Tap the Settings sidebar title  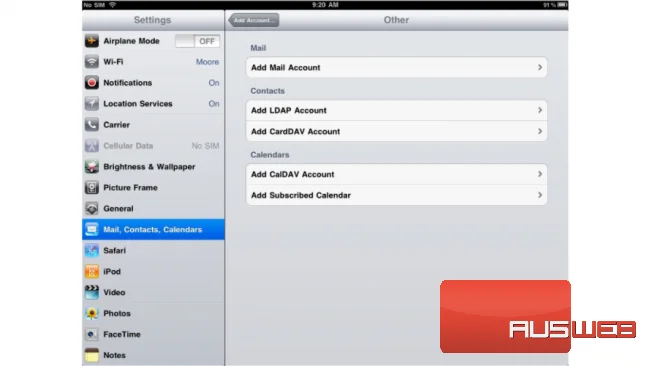tap(152, 20)
